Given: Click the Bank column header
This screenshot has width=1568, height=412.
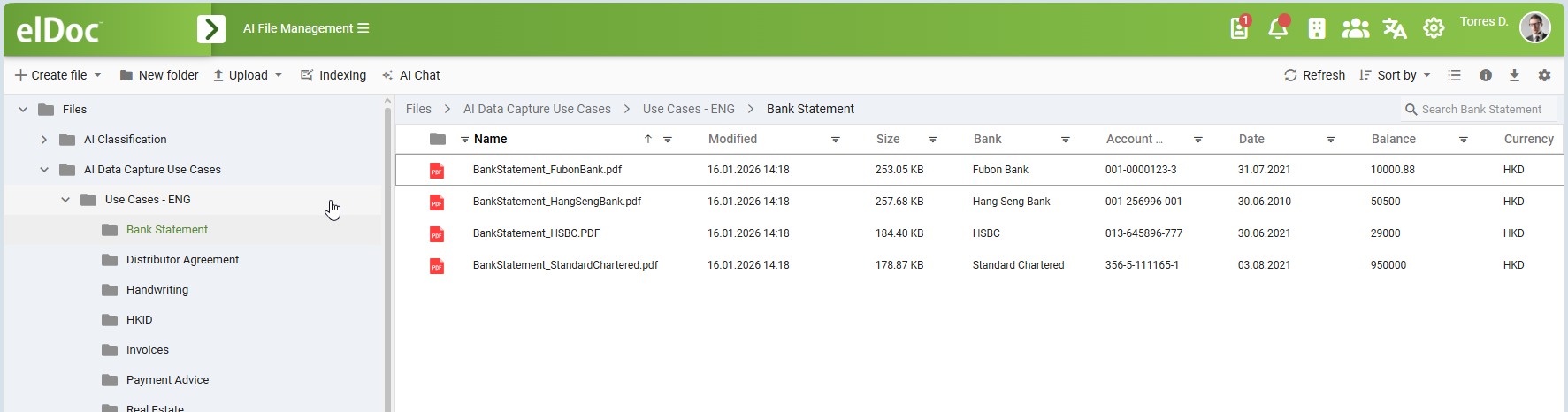Looking at the screenshot, I should [x=987, y=139].
